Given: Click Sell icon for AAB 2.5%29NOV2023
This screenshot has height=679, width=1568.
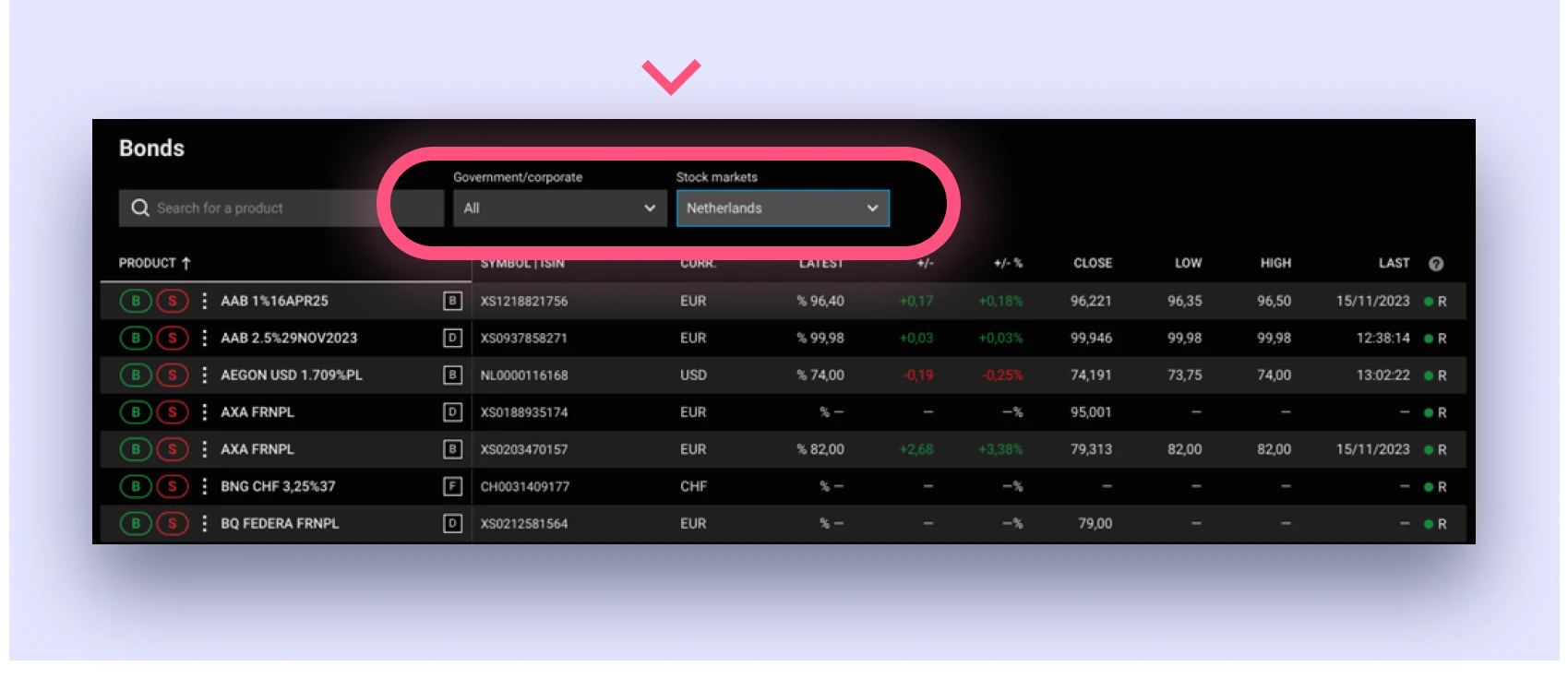Looking at the screenshot, I should pos(173,339).
